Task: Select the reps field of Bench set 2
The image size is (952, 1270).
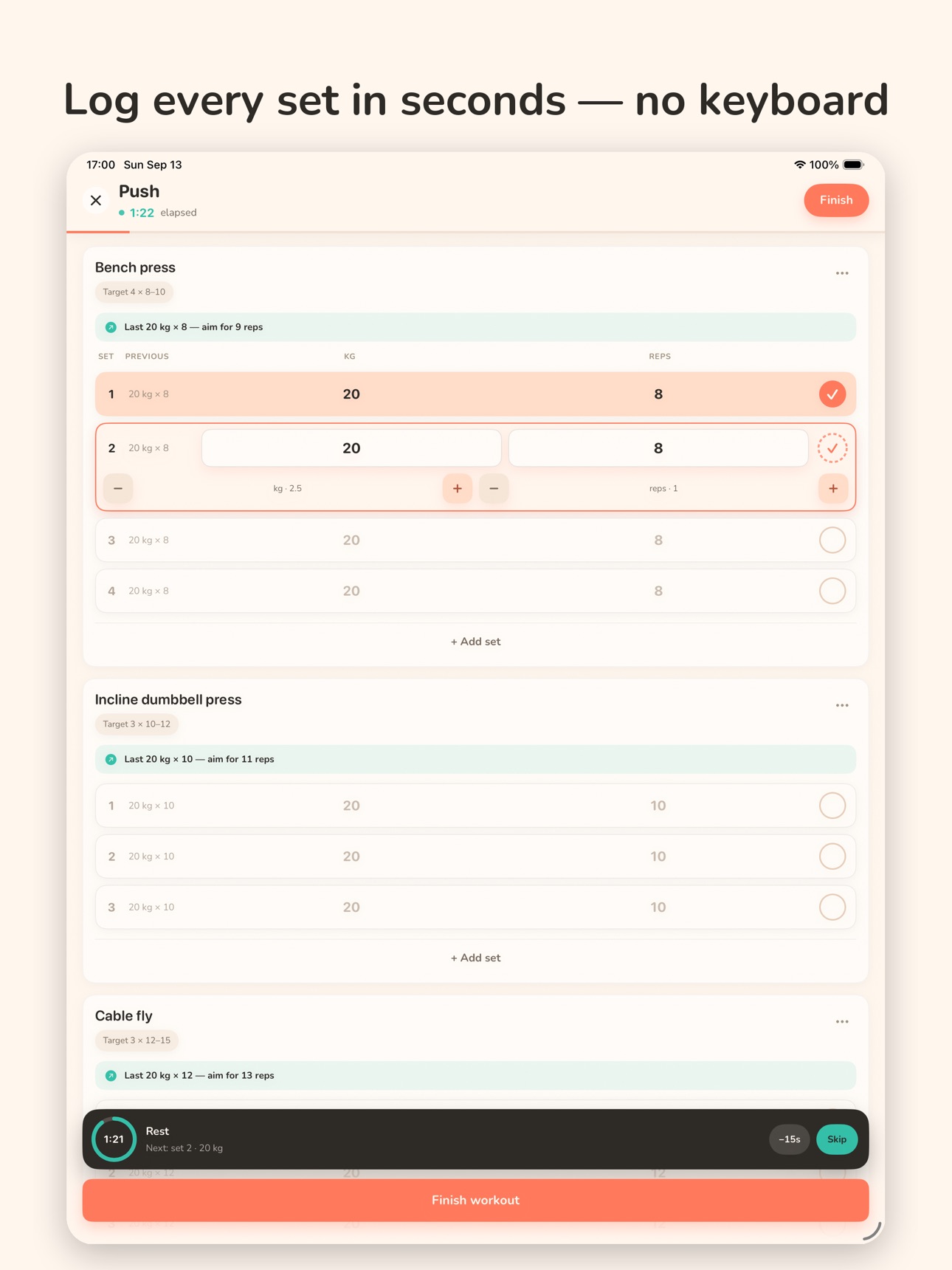Action: [658, 448]
